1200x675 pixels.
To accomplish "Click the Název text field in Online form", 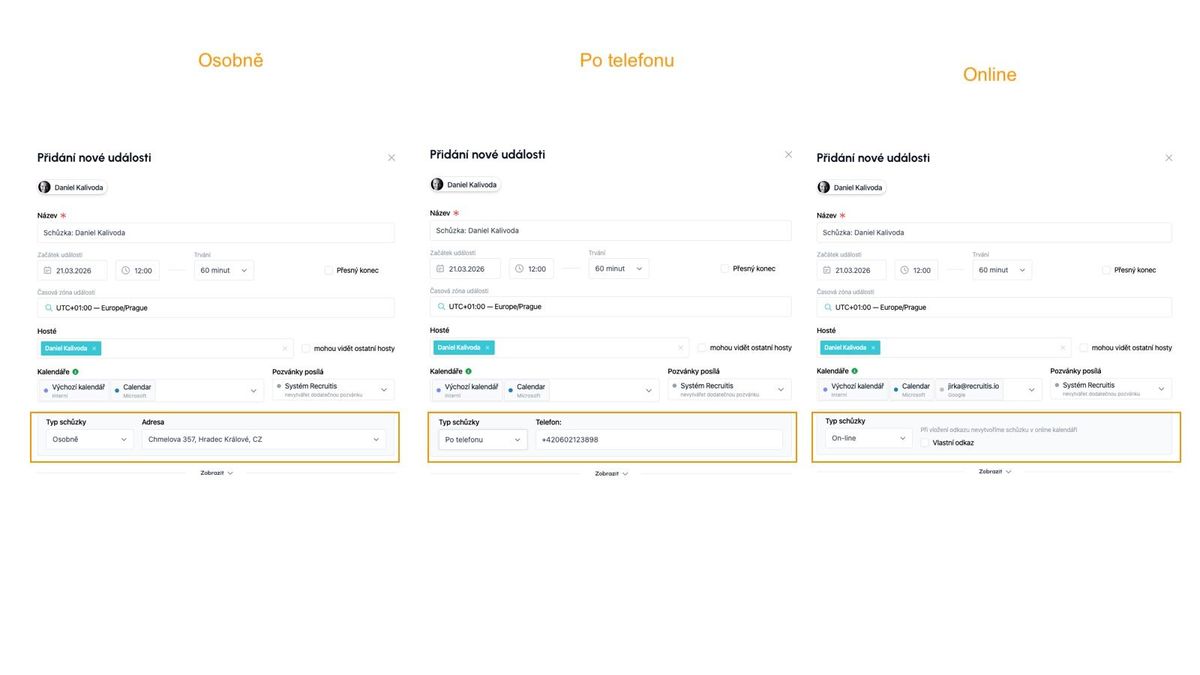I will pyautogui.click(x=993, y=233).
